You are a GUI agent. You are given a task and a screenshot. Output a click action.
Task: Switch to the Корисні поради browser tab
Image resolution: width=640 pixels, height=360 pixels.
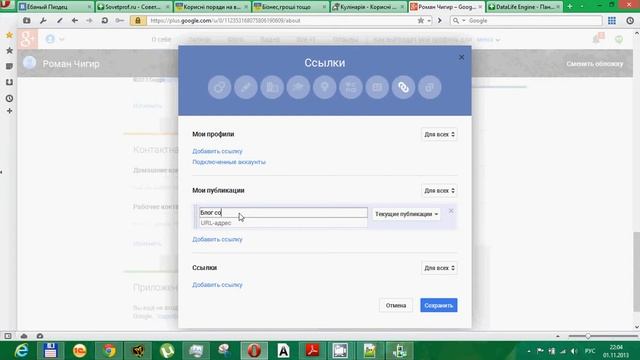(x=212, y=7)
